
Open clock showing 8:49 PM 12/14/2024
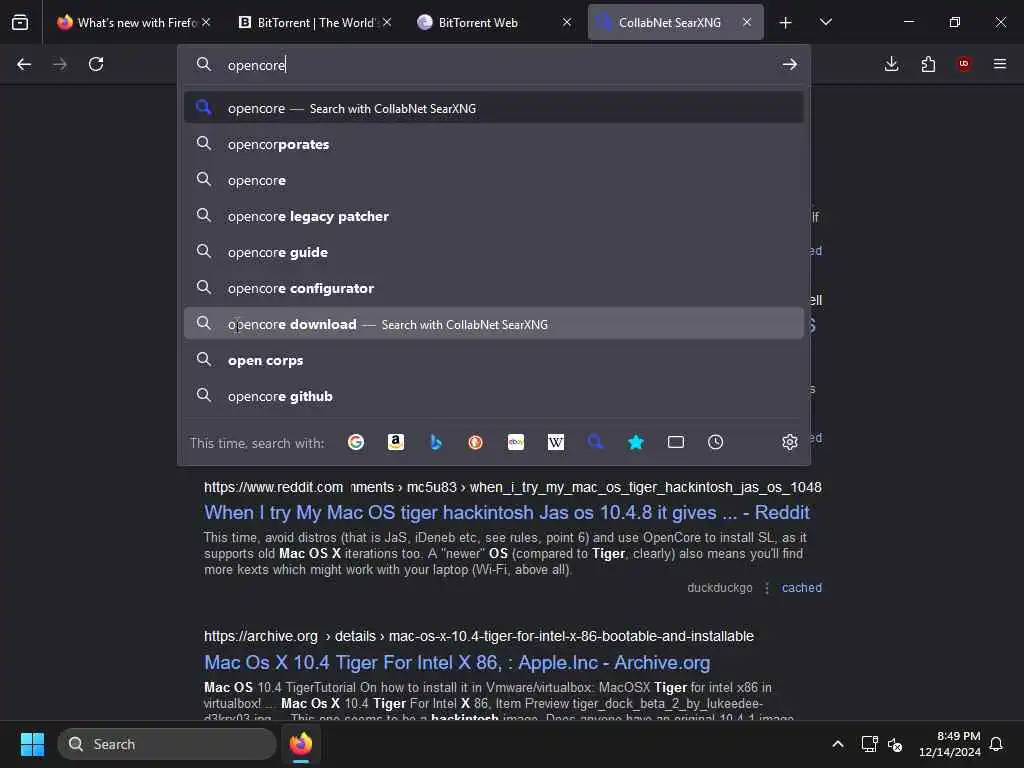949,744
